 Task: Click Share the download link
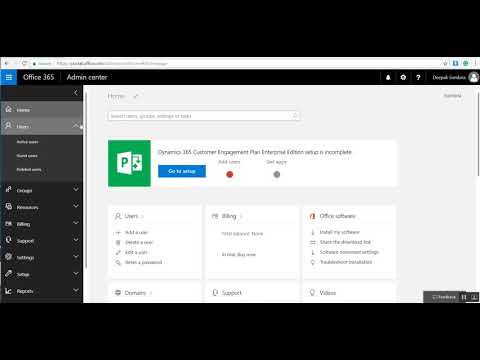(x=345, y=242)
